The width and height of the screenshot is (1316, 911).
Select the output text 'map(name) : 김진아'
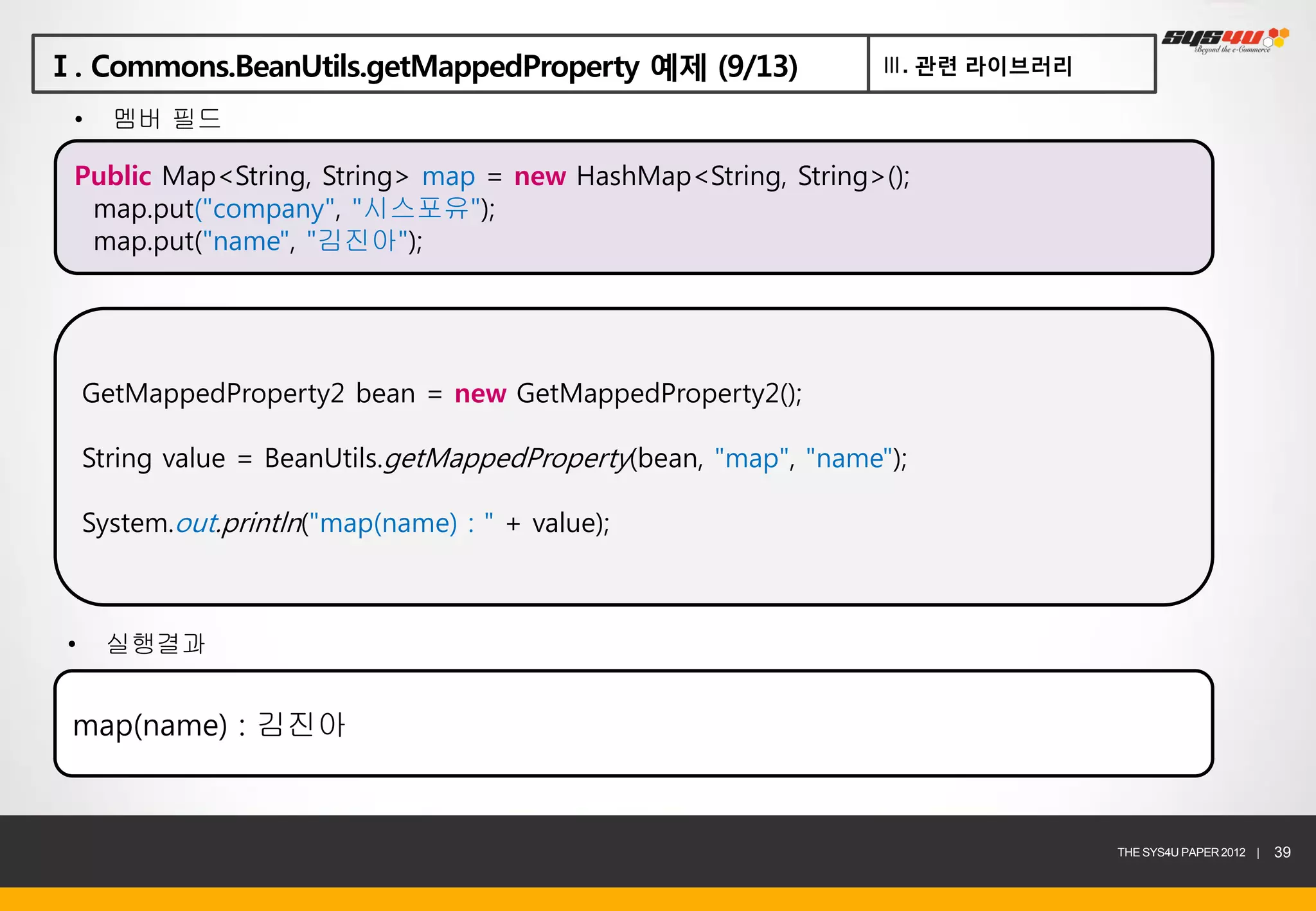[x=209, y=725]
